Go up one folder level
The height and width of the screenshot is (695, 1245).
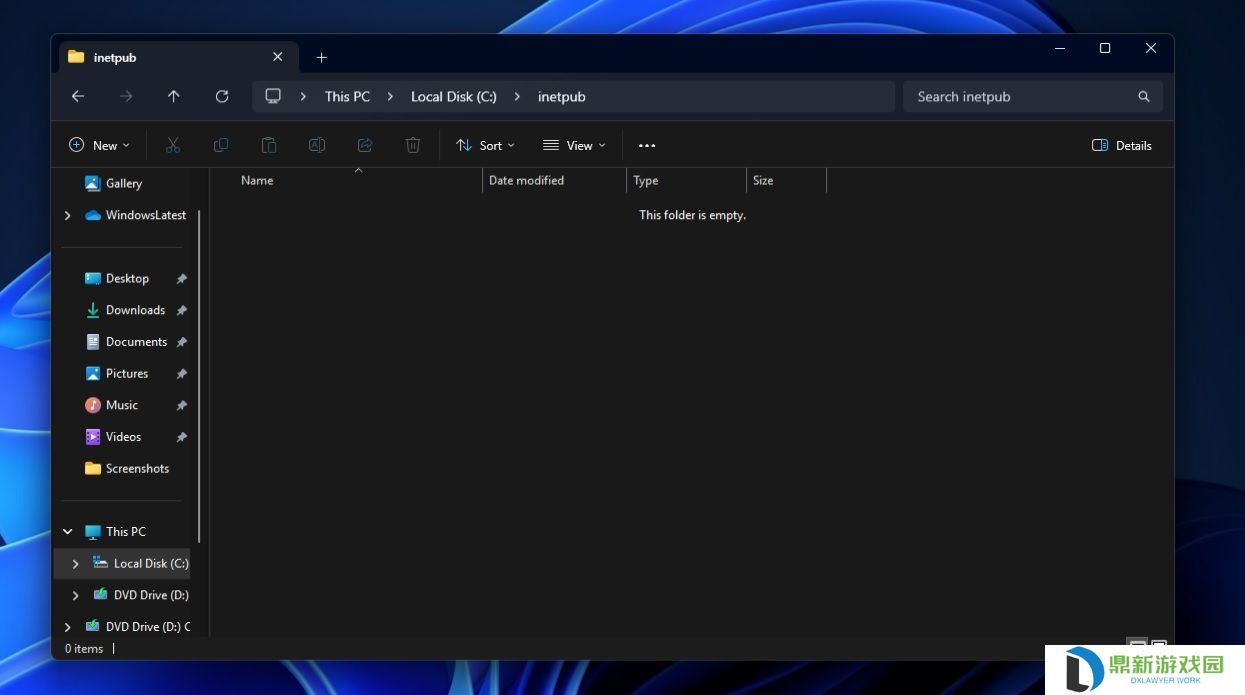(x=174, y=96)
